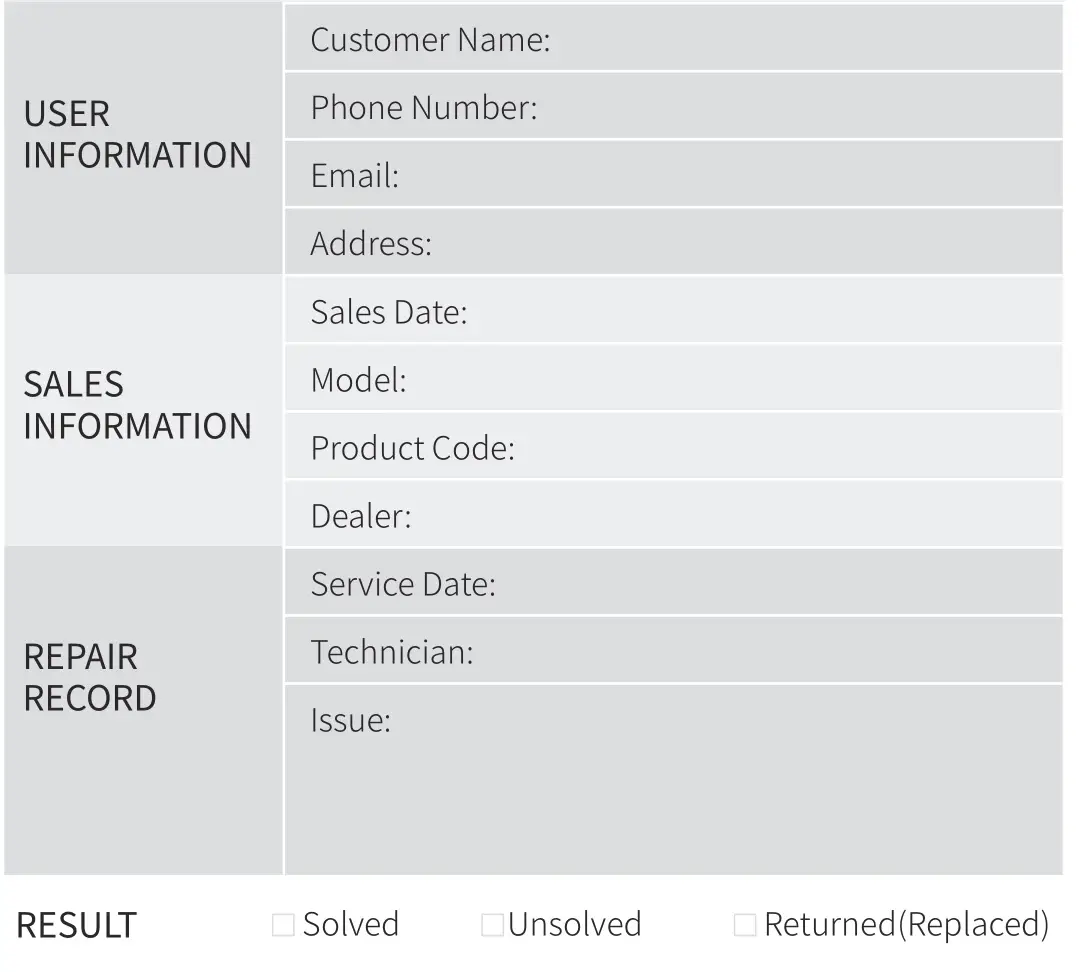Click the Solved label text
This screenshot has height=972, width=1079.
(x=351, y=925)
